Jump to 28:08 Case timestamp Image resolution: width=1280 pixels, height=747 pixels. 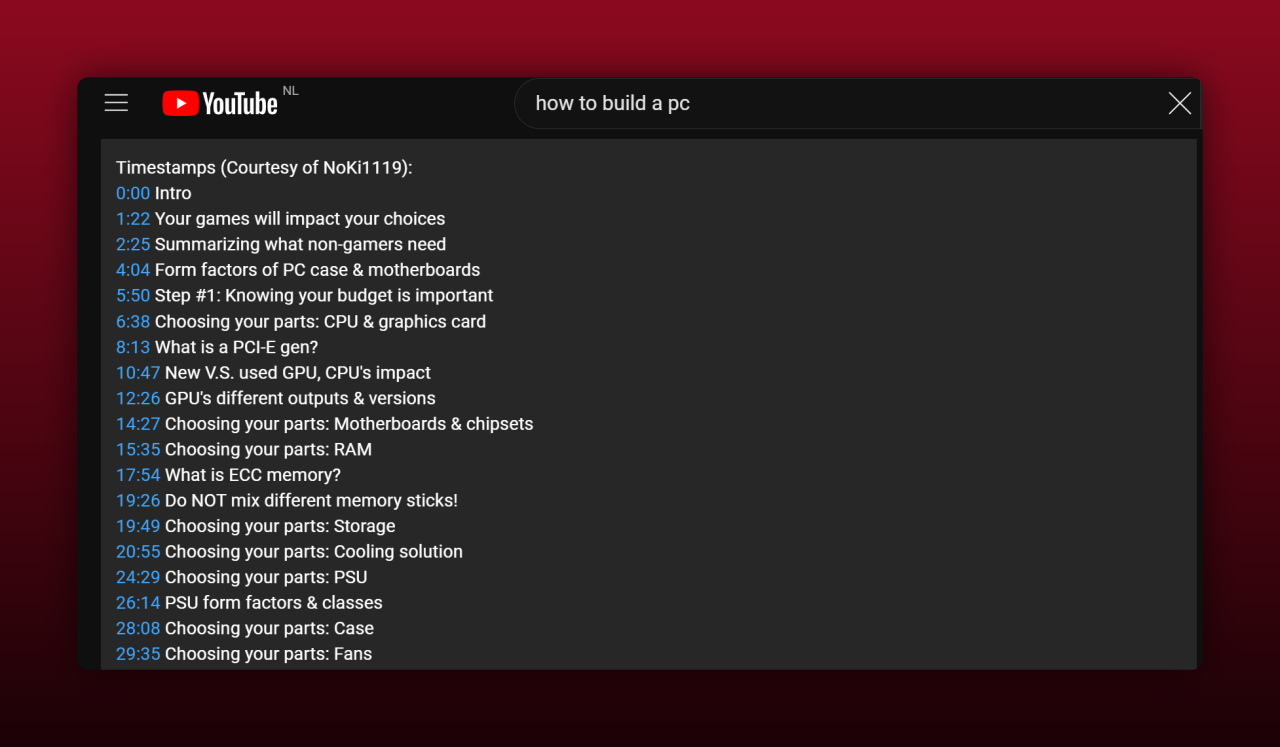coord(138,629)
